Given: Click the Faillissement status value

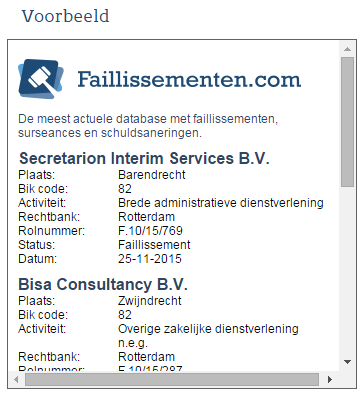Looking at the screenshot, I should [154, 245].
